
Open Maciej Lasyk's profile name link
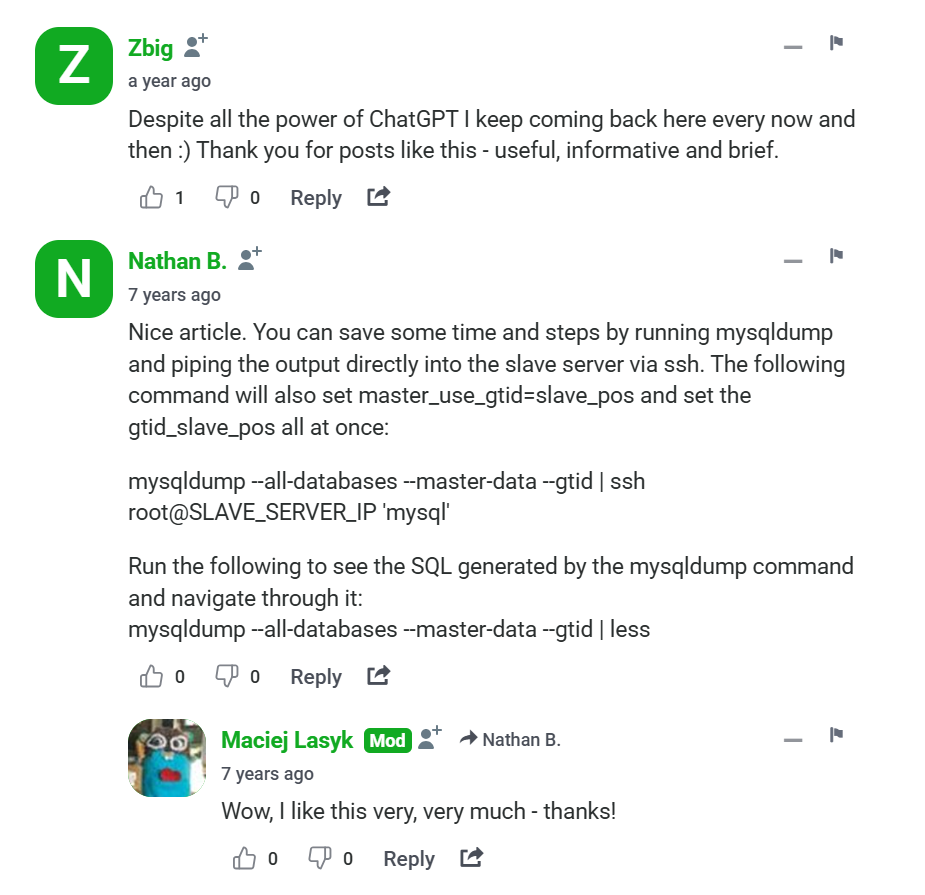[287, 740]
